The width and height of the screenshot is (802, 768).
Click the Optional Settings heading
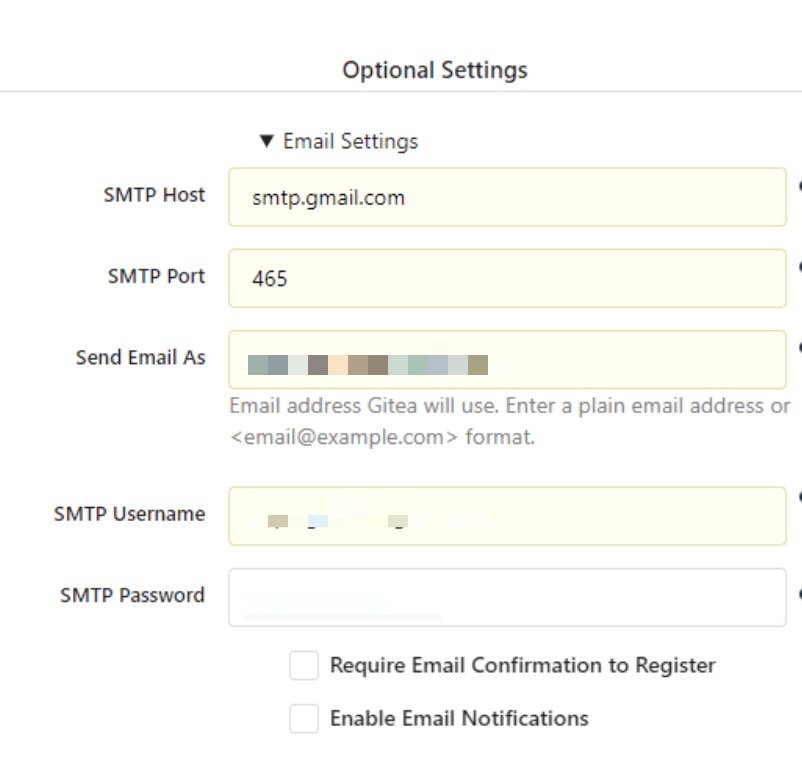tap(434, 70)
